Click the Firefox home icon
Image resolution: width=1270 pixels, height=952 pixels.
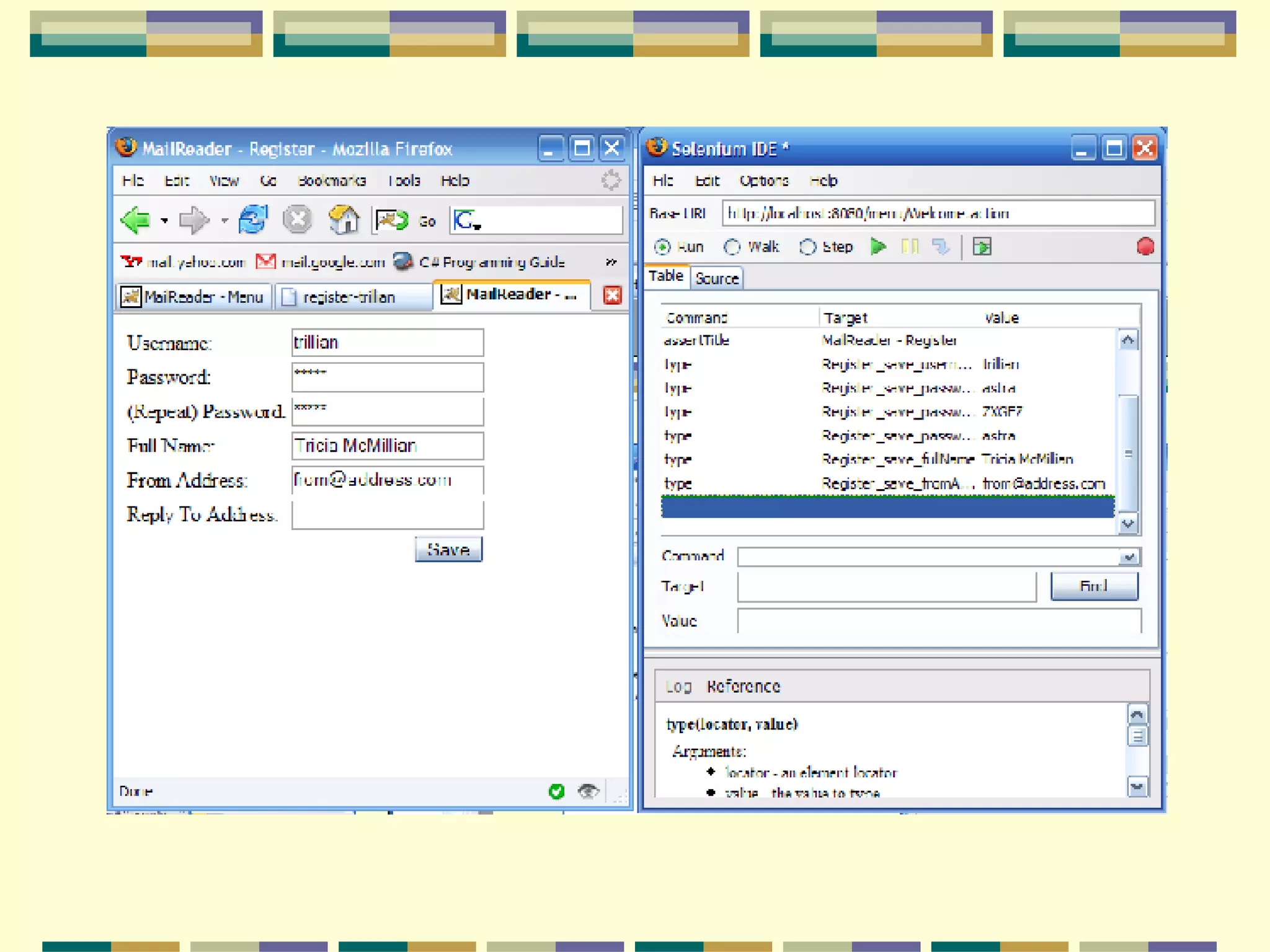pos(344,220)
